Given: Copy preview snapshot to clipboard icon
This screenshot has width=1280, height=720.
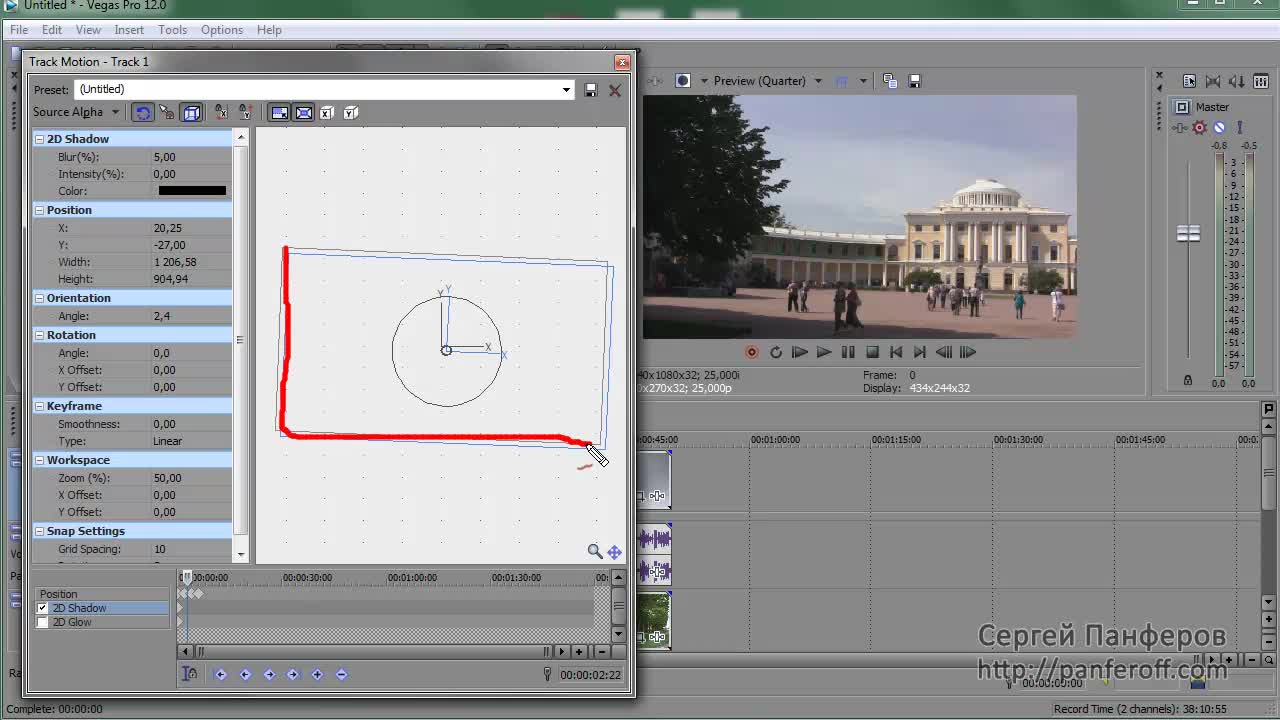Looking at the screenshot, I should coord(890,81).
